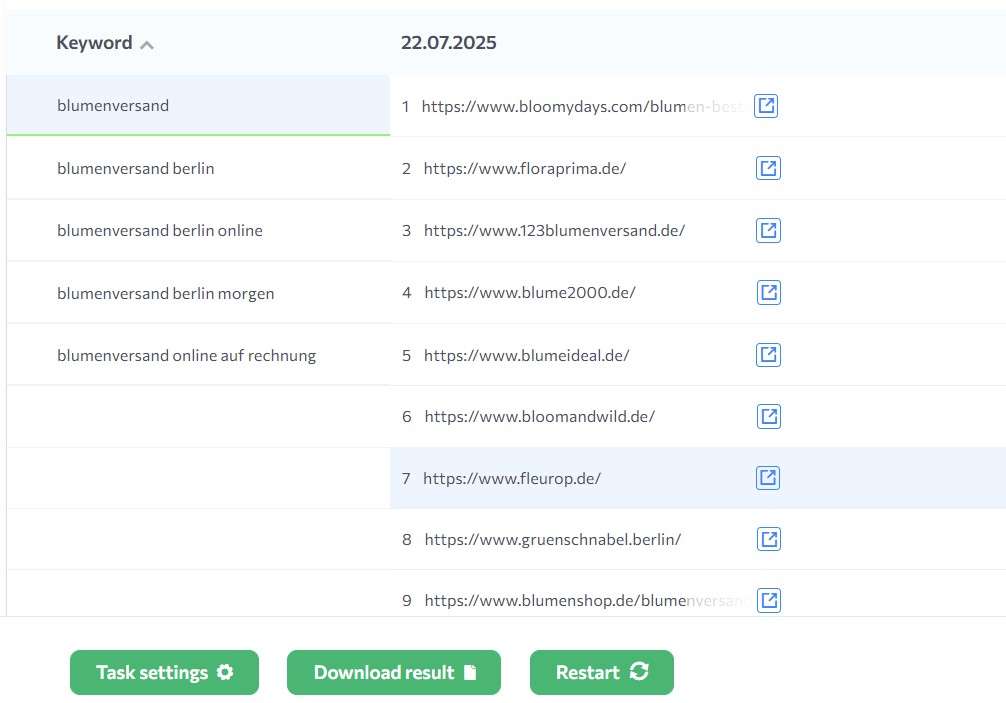
Task: Select keyword 'blumenversand berlin morgen'
Action: tap(166, 293)
